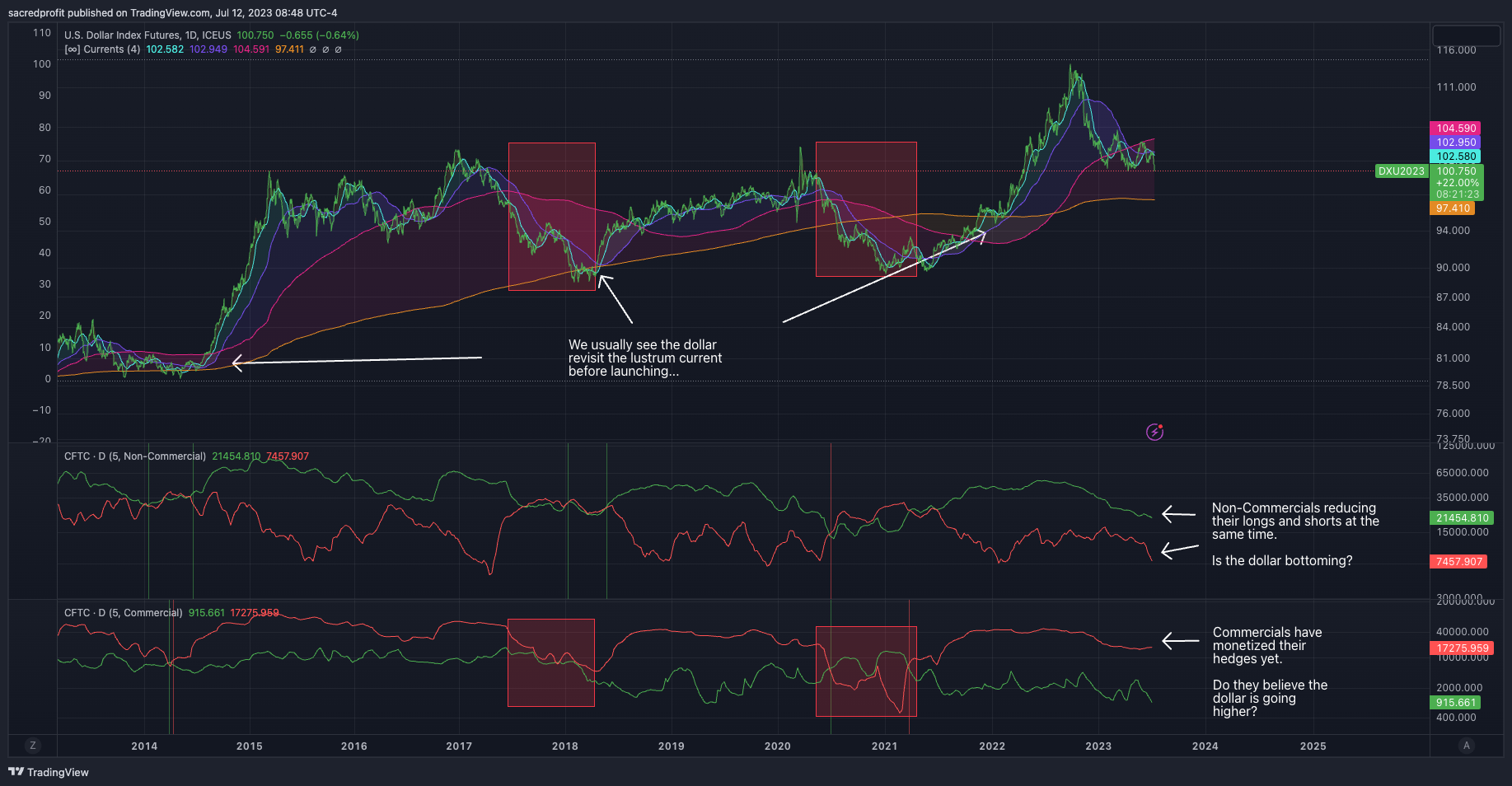Image resolution: width=1512 pixels, height=786 pixels.
Task: Open the U.S. Dollar Index Futures title
Action: tap(147, 35)
